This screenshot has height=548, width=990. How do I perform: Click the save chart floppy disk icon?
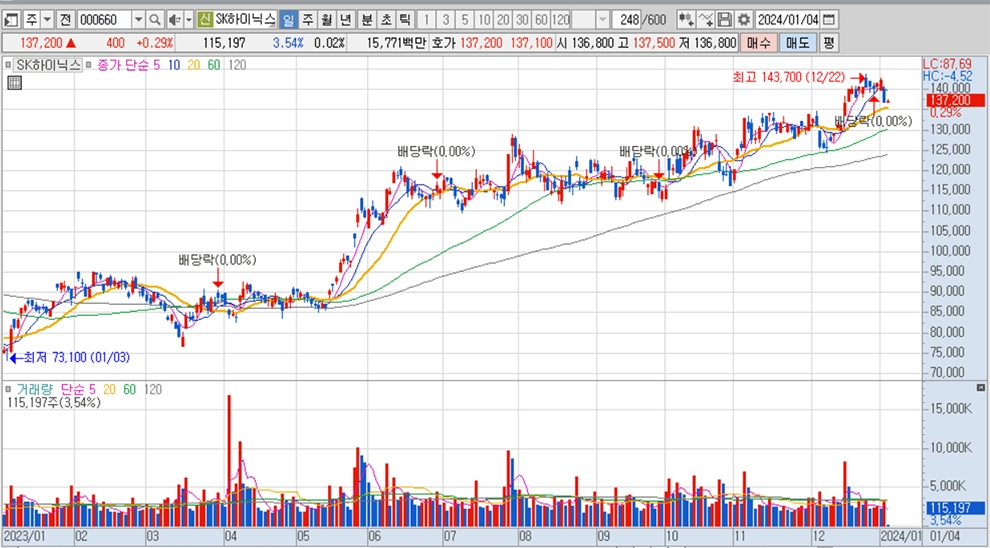tap(725, 20)
